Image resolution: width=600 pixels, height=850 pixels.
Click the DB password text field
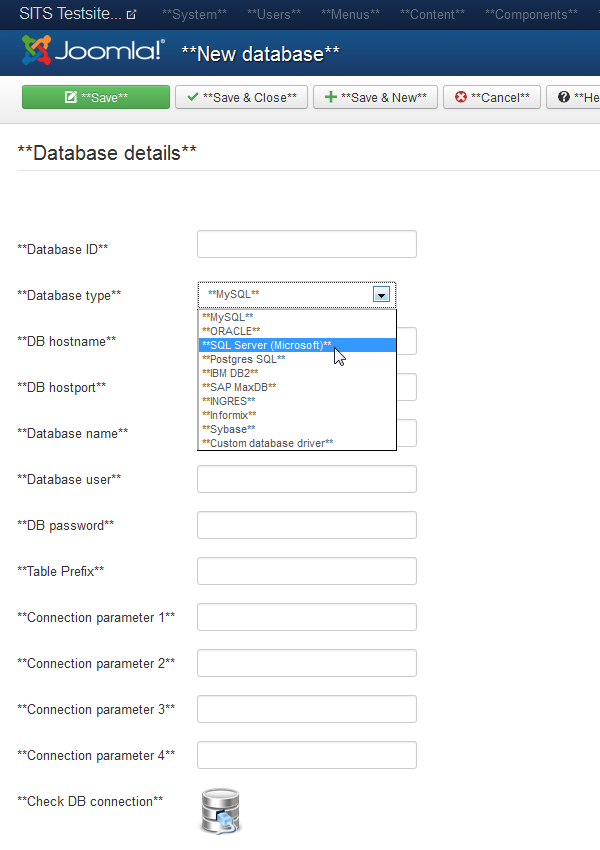[x=307, y=525]
